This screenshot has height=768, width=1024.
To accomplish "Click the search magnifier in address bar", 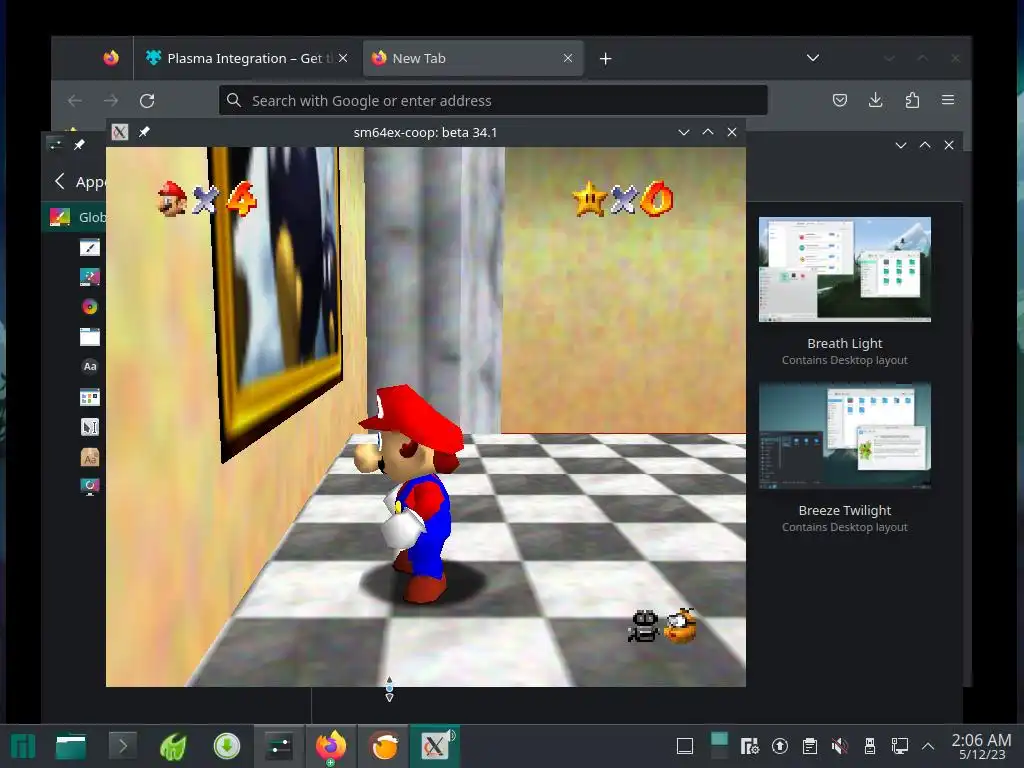I will coord(234,100).
